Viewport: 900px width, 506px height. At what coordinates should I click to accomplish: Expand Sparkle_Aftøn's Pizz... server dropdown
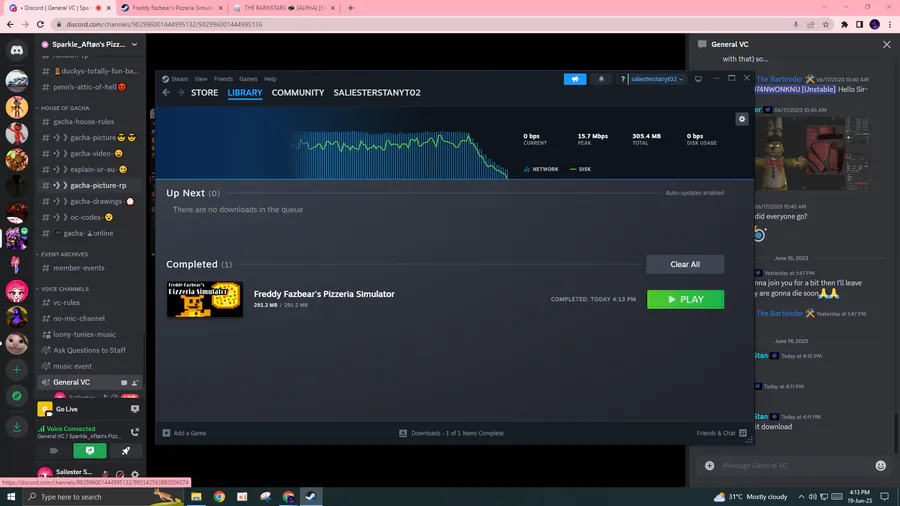(135, 44)
